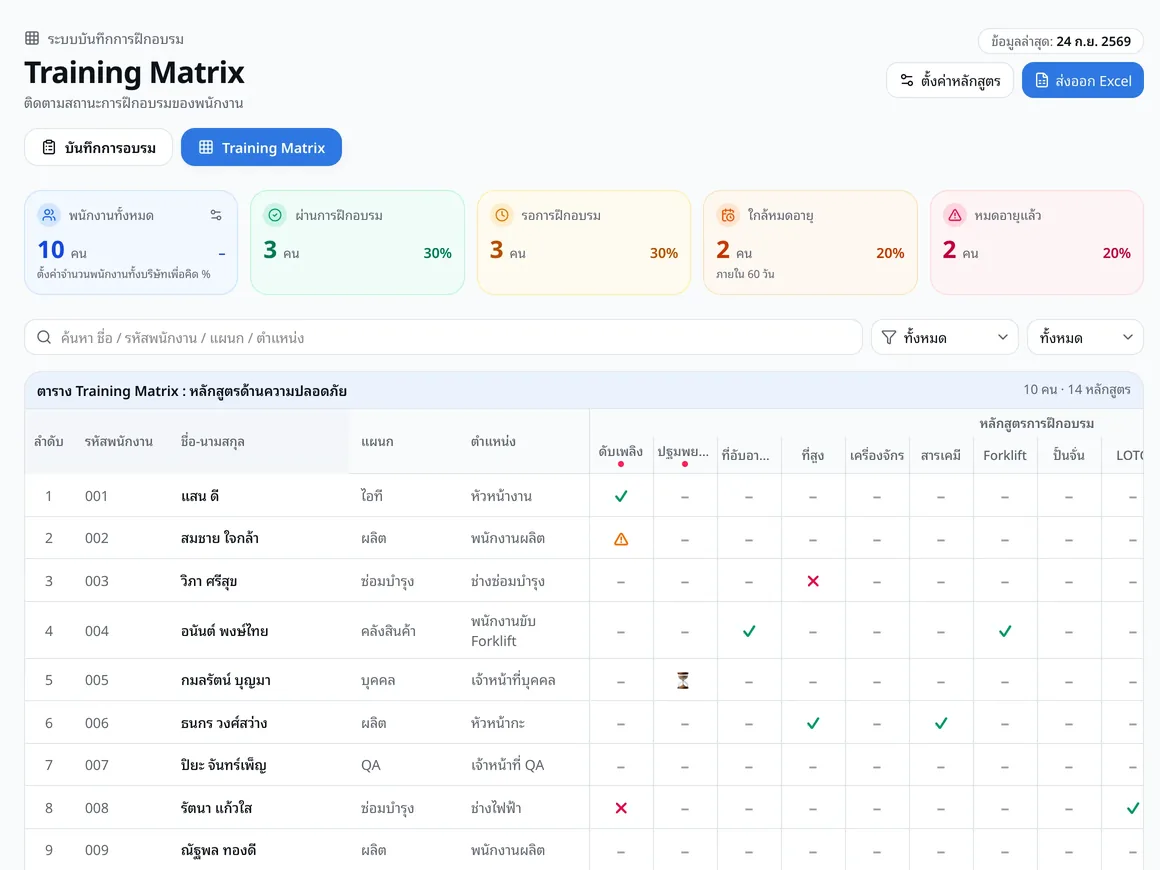
Task: Select employee name แสน ดี
Action: (x=200, y=496)
